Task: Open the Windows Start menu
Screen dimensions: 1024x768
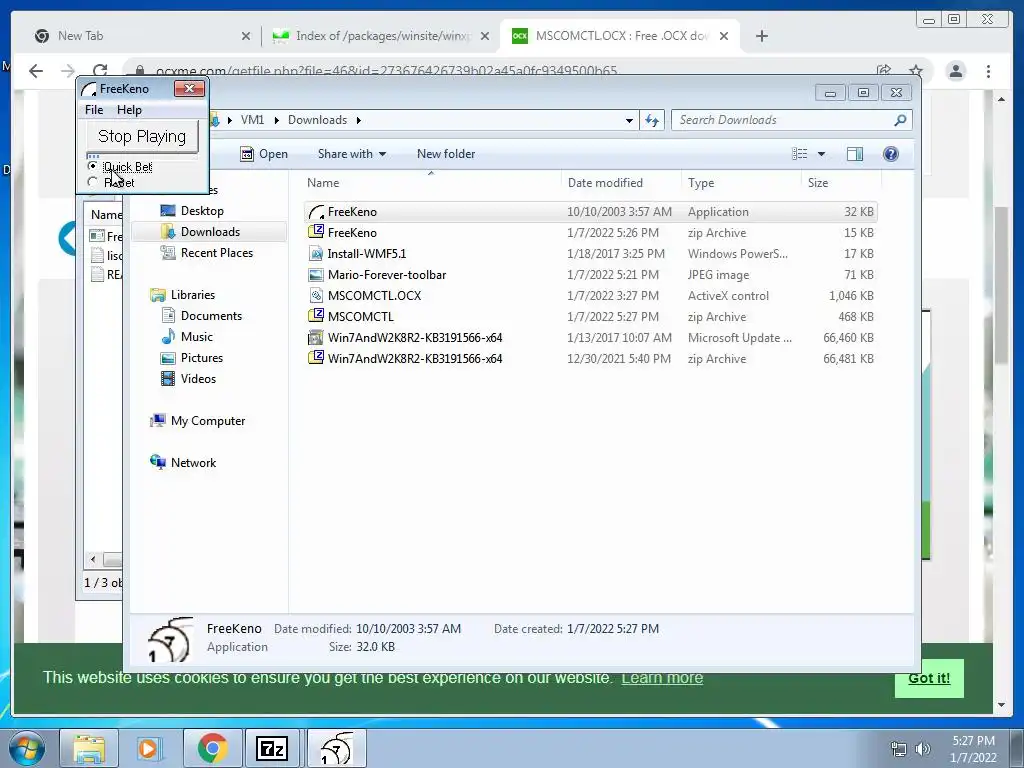Action: pos(27,749)
